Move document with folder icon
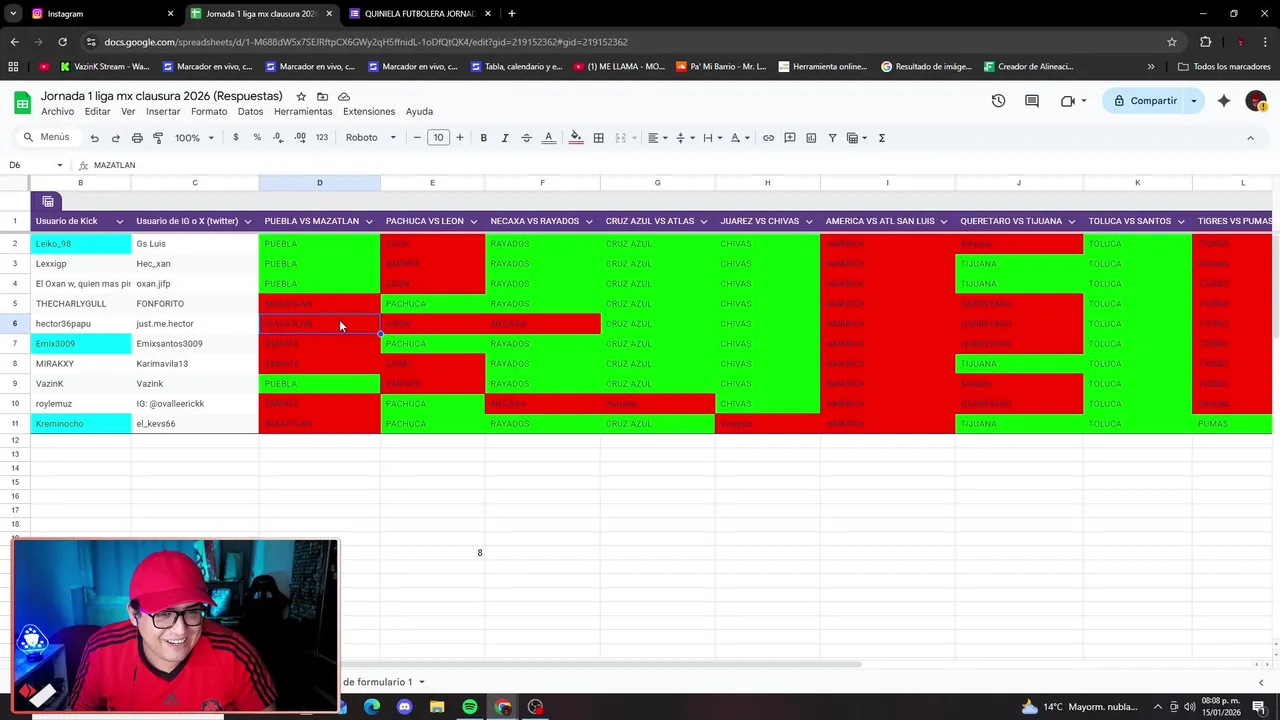This screenshot has height=720, width=1280. click(x=322, y=96)
